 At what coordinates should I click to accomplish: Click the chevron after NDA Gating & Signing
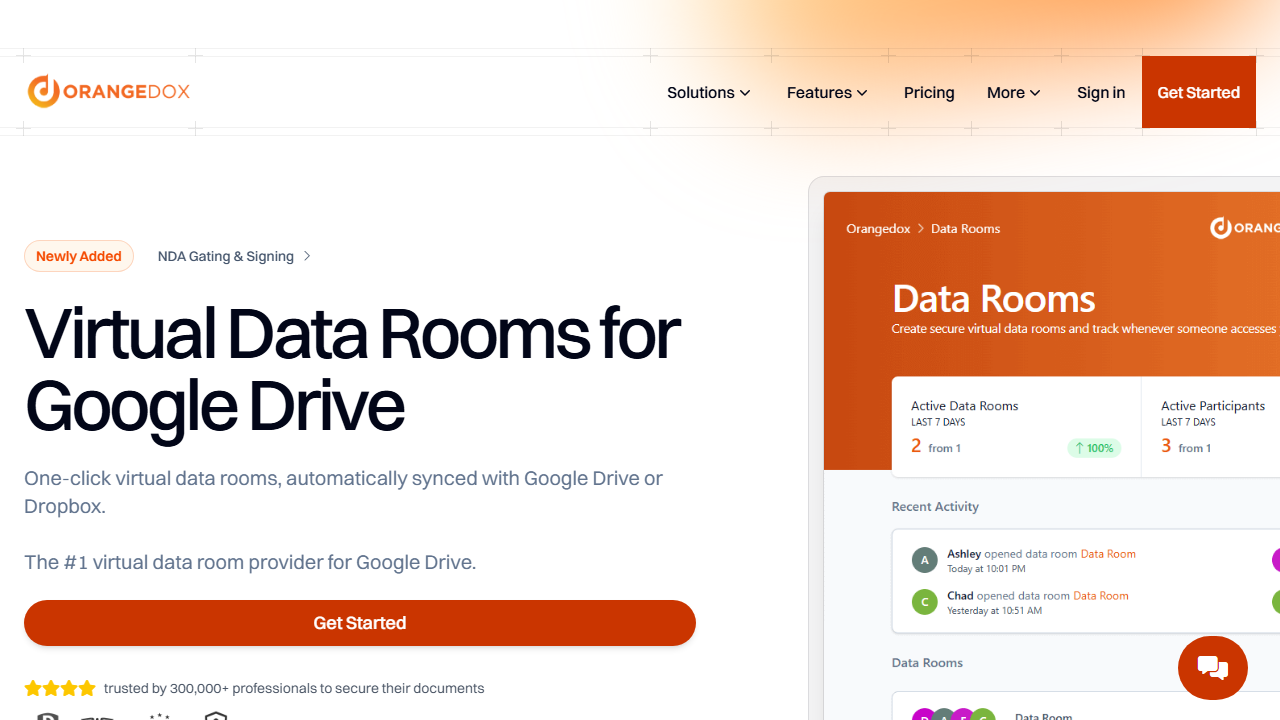pyautogui.click(x=307, y=256)
